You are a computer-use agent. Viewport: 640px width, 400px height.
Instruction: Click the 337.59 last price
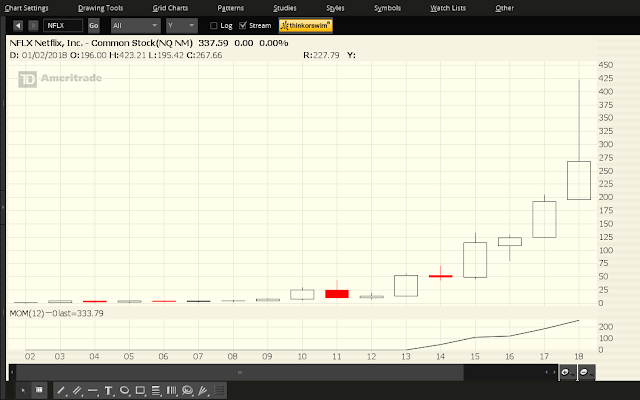pos(213,43)
